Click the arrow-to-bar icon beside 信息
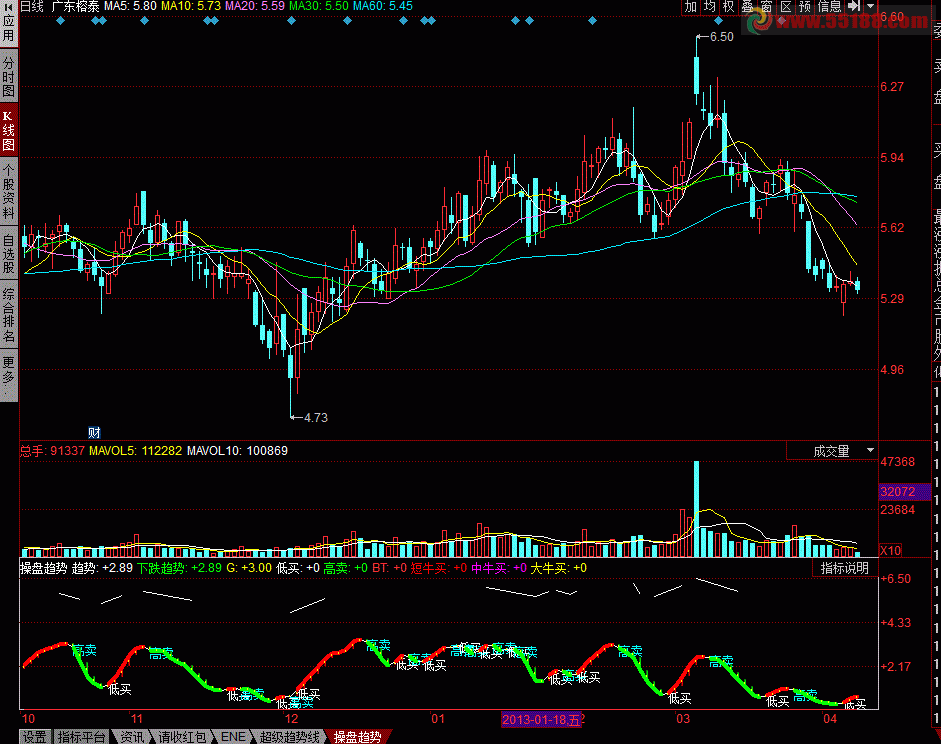941x744 pixels. tap(854, 7)
